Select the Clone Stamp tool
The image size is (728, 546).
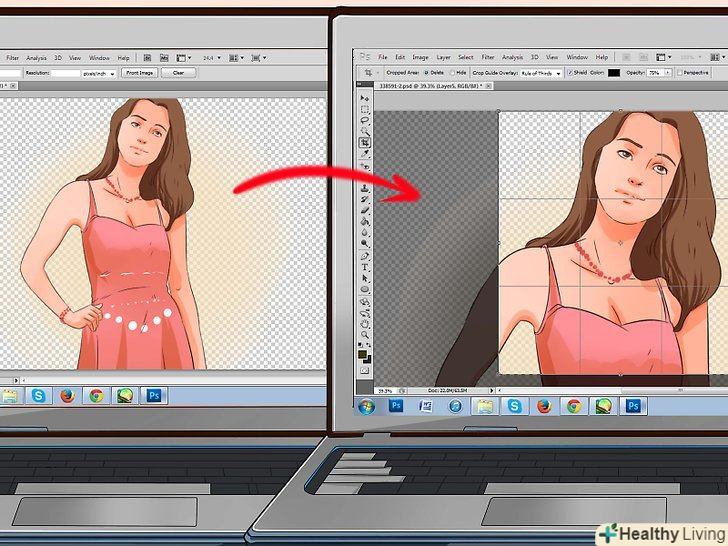pos(365,188)
